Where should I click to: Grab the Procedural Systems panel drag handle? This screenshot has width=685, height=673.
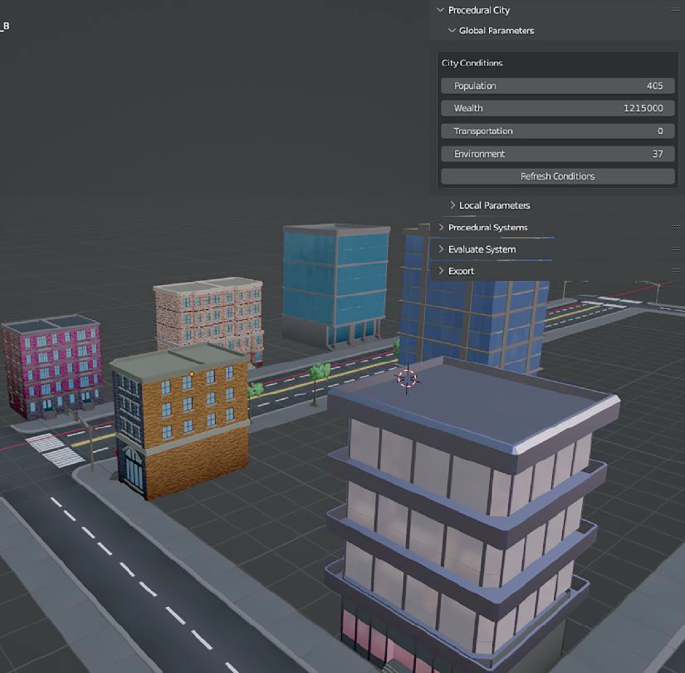(675, 227)
